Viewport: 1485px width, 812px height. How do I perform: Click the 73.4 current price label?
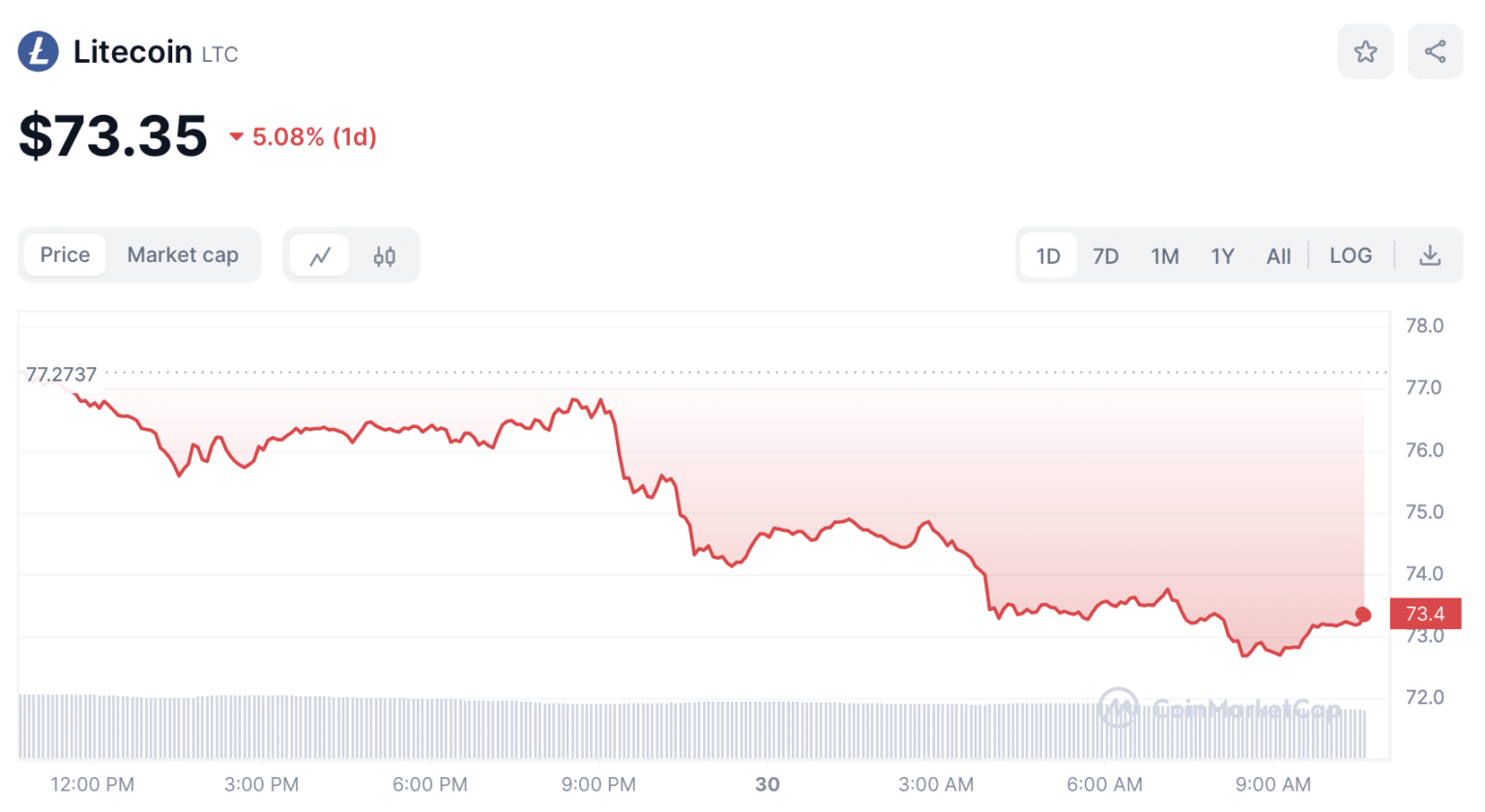click(1424, 614)
